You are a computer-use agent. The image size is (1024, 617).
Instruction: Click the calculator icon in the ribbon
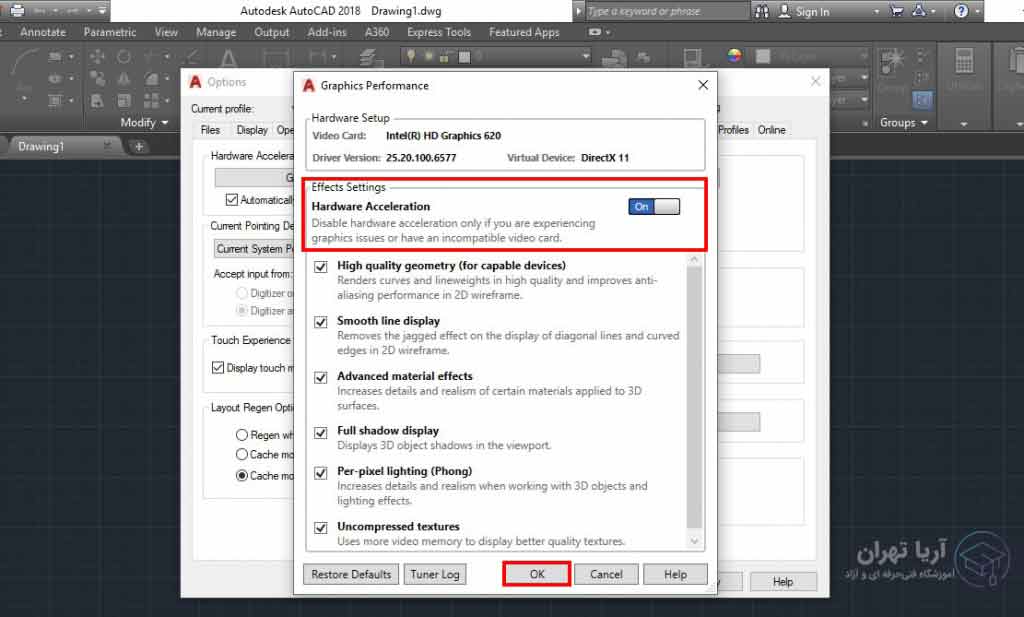(x=964, y=60)
